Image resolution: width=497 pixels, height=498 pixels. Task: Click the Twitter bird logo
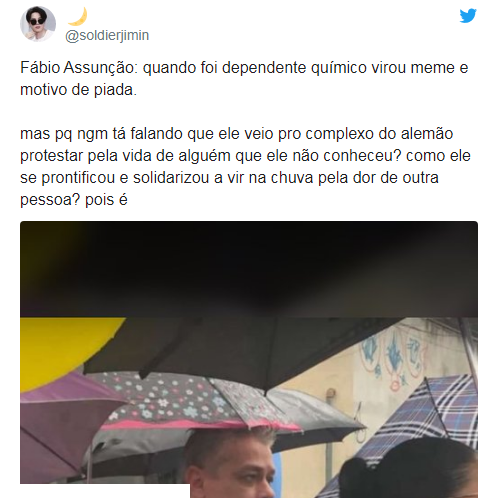tap(468, 16)
